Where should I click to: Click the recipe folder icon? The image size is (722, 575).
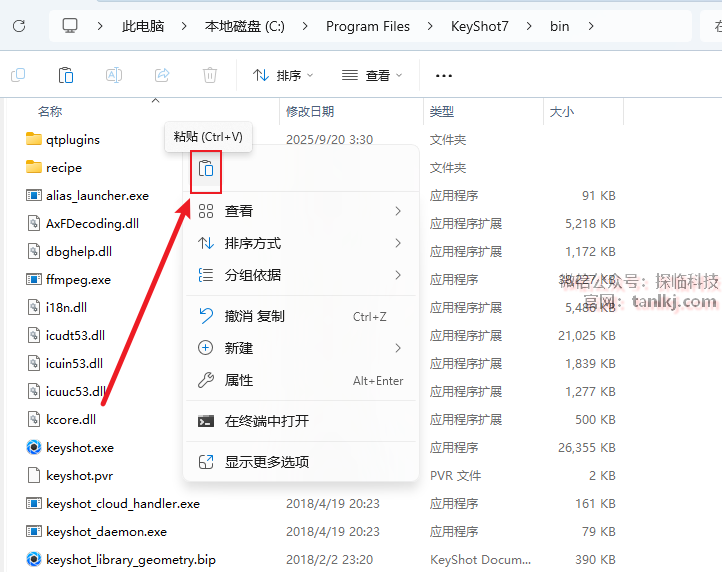click(34, 167)
